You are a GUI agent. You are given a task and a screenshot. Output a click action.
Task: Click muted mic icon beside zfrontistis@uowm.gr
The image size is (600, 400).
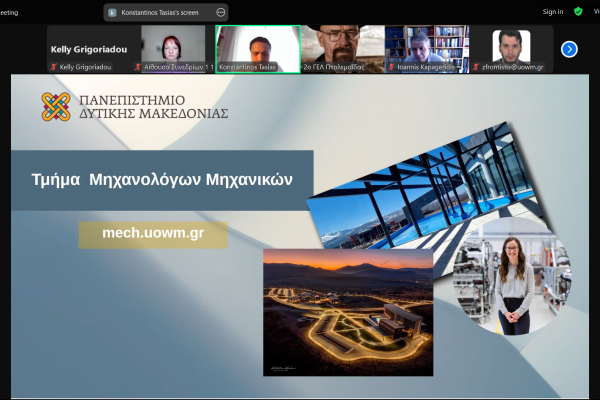[x=476, y=67]
